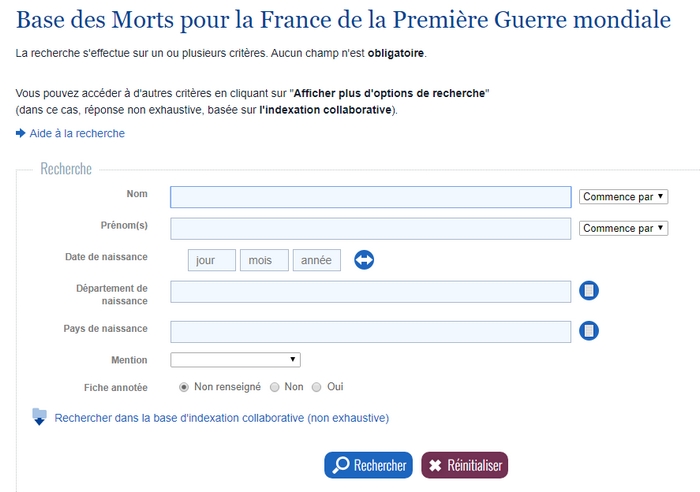
Task: Open the Pays de naissance list icon
Action: point(589,331)
